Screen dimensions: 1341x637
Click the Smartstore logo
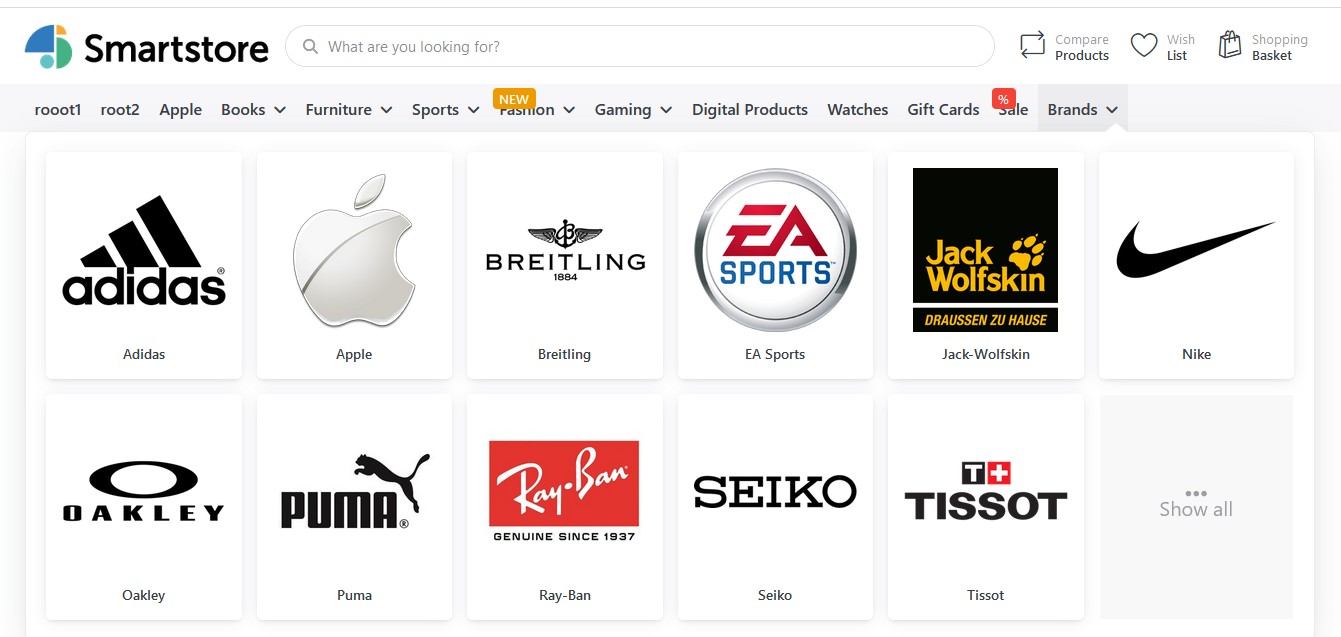tap(146, 47)
